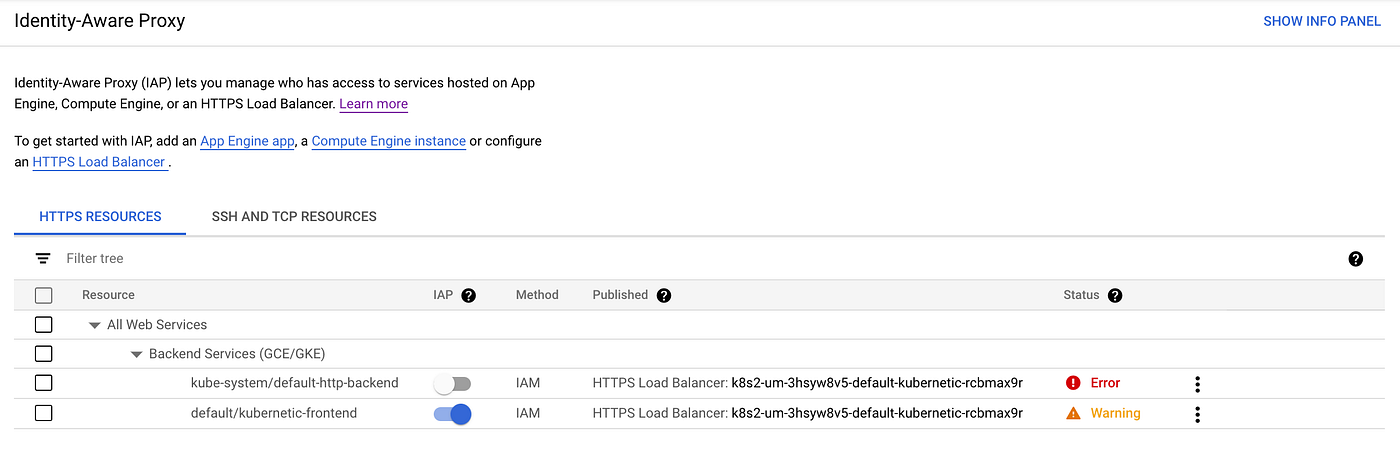Switch to SSH AND TCP RESOURCES tab
This screenshot has height=455, width=1400.
[x=294, y=216]
